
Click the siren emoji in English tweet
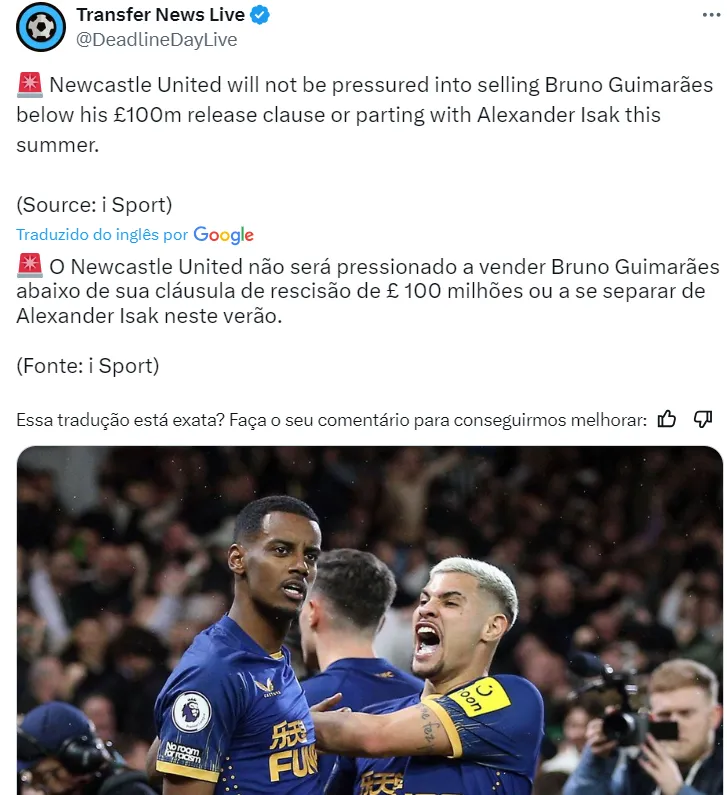29,85
